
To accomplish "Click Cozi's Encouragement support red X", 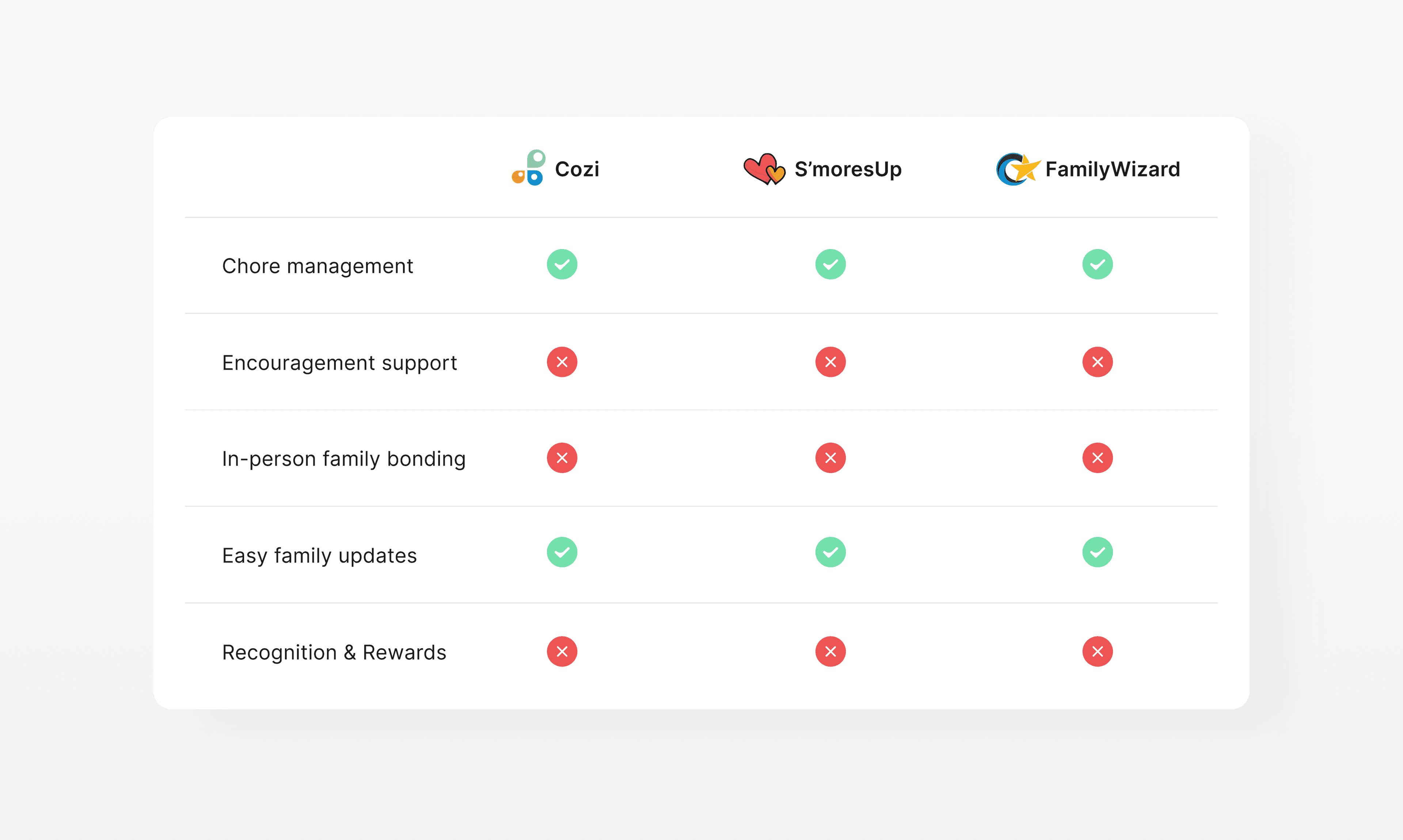I will pos(562,362).
